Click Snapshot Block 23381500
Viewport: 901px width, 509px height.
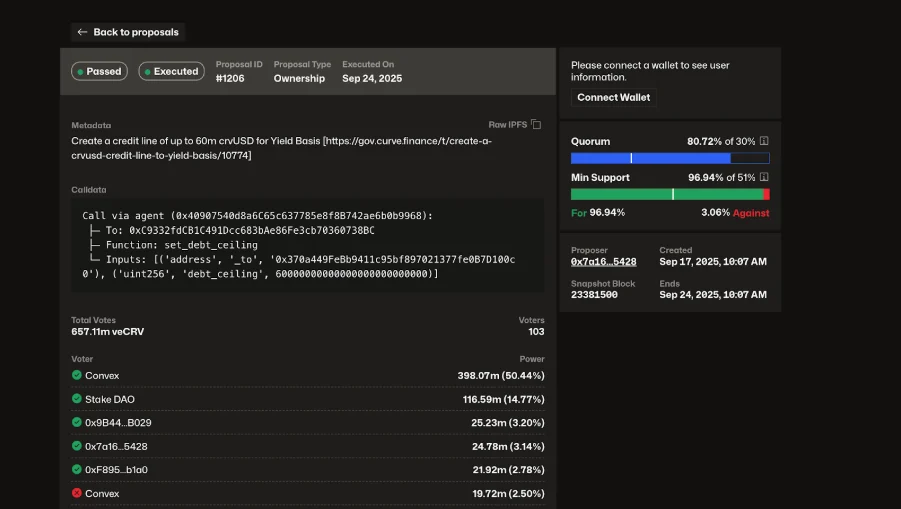(594, 295)
